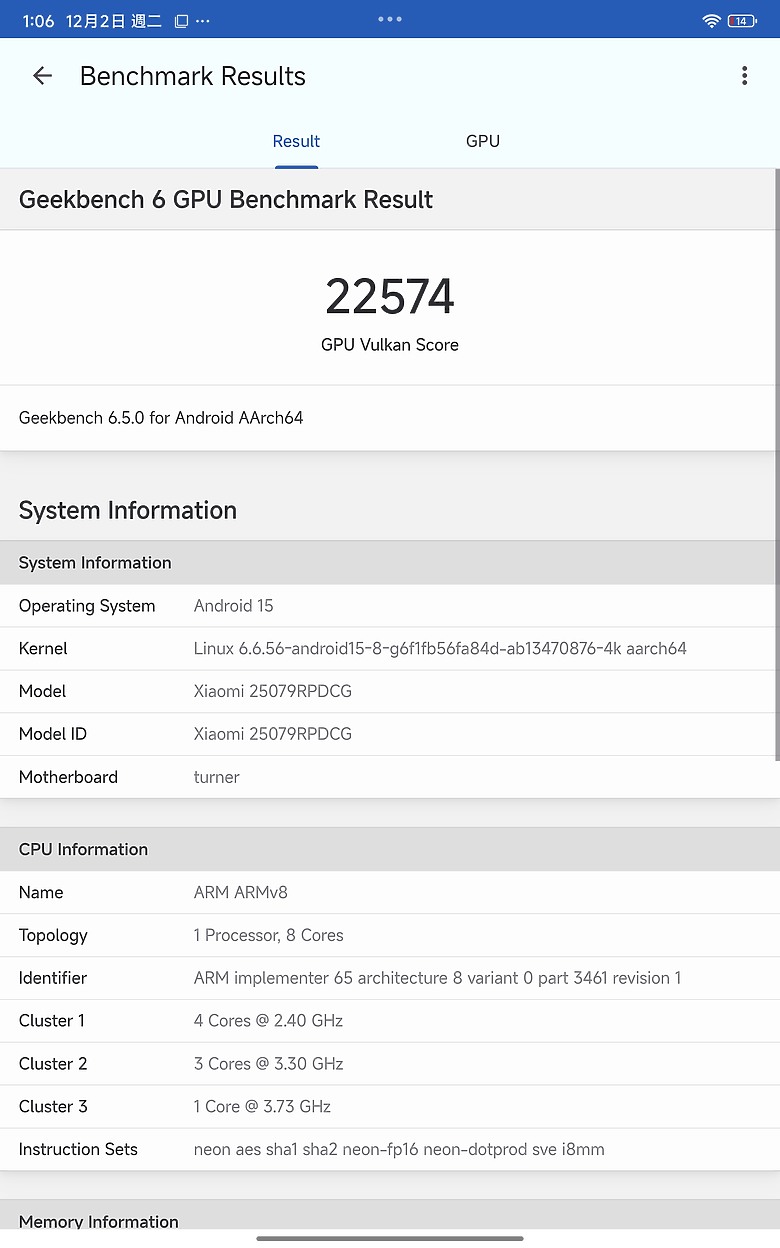Switch to the GPU tab
Image resolution: width=780 pixels, height=1248 pixels.
[x=483, y=141]
